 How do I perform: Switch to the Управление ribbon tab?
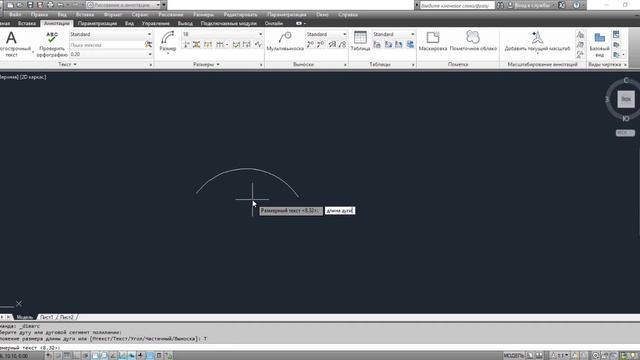tap(156, 23)
